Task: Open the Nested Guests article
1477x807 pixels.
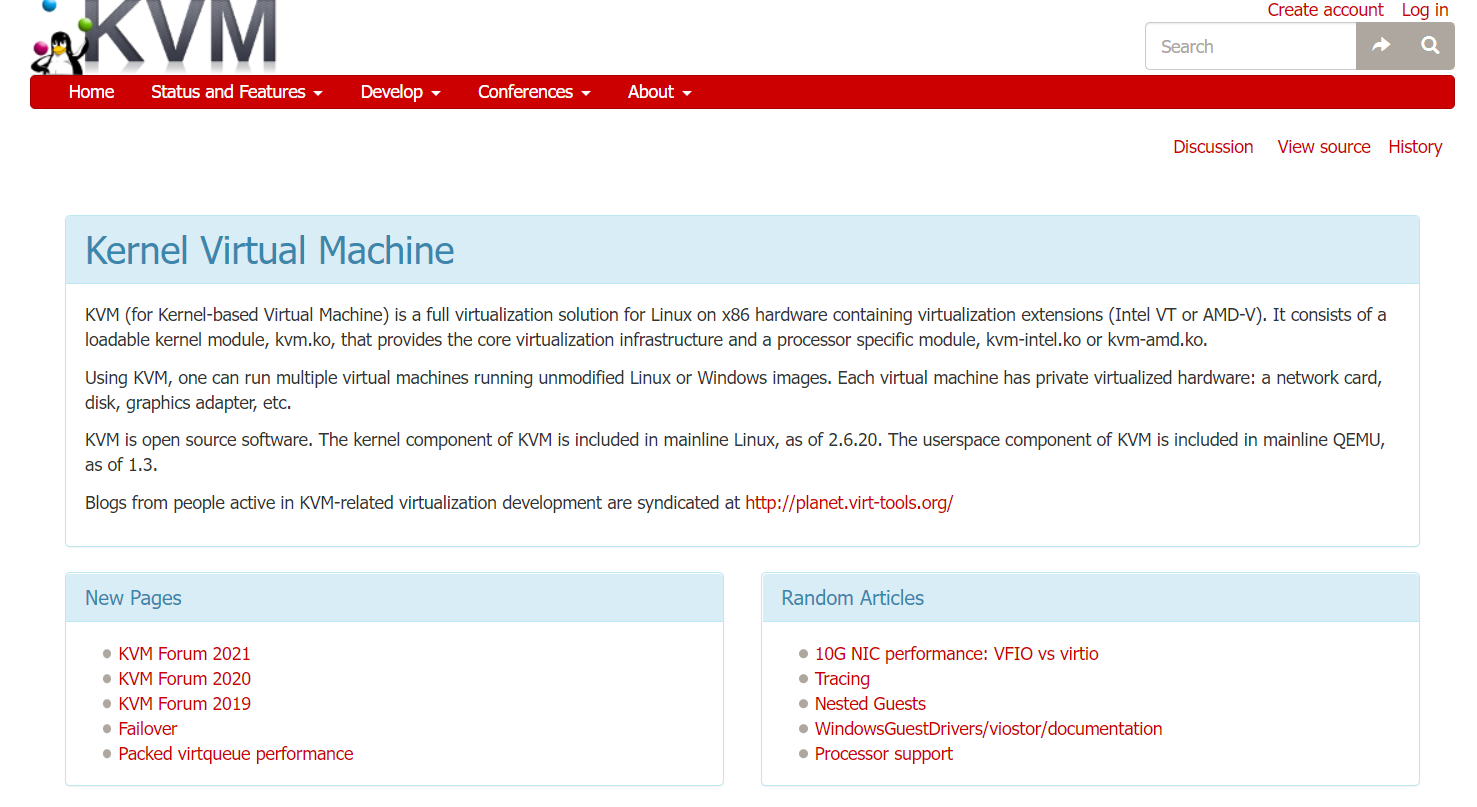Action: pyautogui.click(x=870, y=704)
